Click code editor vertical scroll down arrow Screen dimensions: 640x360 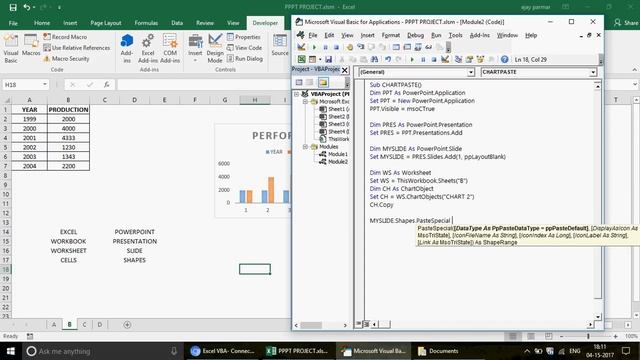click(598, 317)
